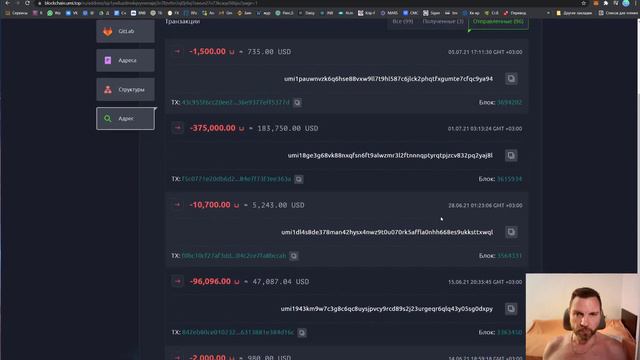Reload the page with the refresh icon
The width and height of the screenshot is (640, 360).
click(27, 3)
